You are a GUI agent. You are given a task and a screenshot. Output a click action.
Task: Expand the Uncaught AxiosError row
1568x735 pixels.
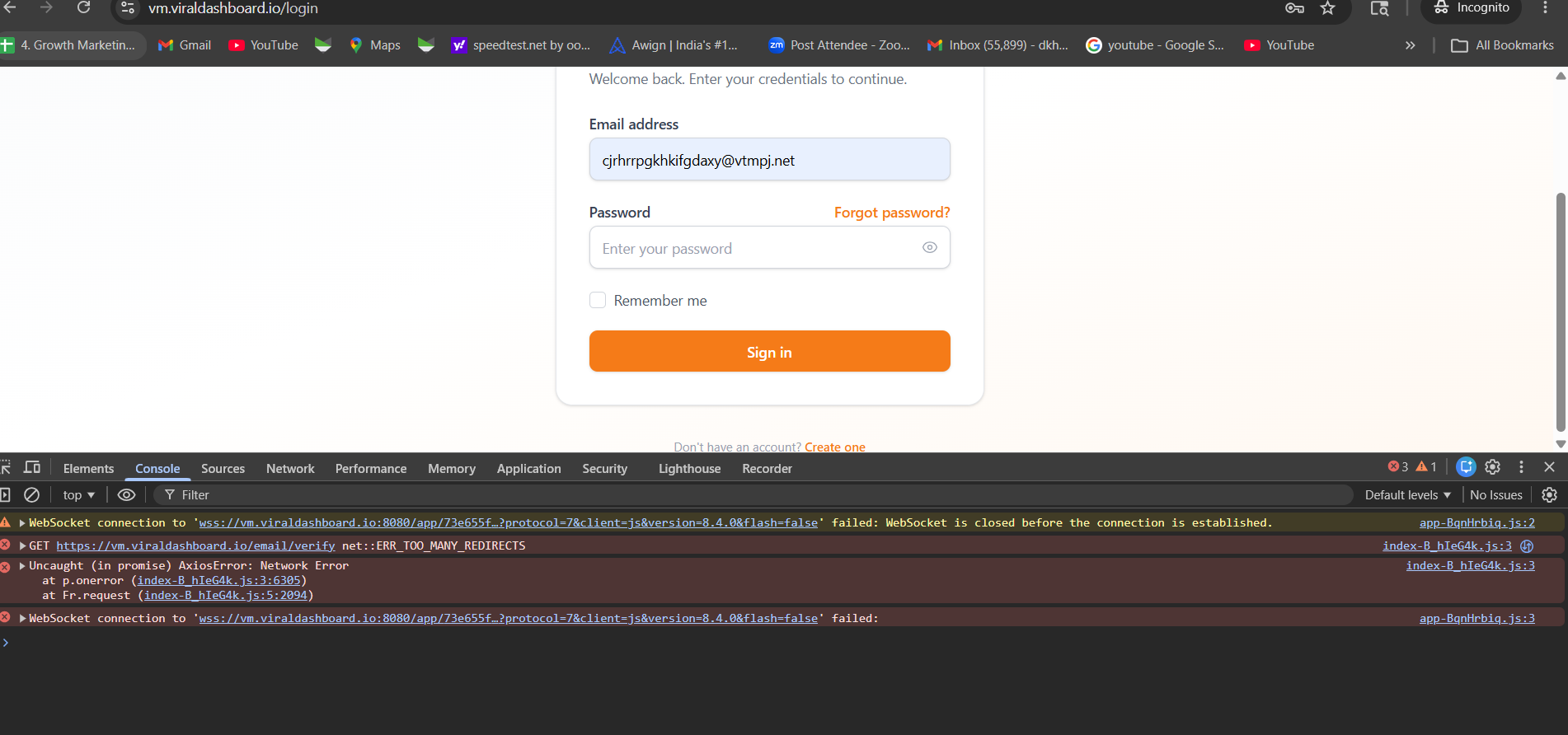(22, 565)
